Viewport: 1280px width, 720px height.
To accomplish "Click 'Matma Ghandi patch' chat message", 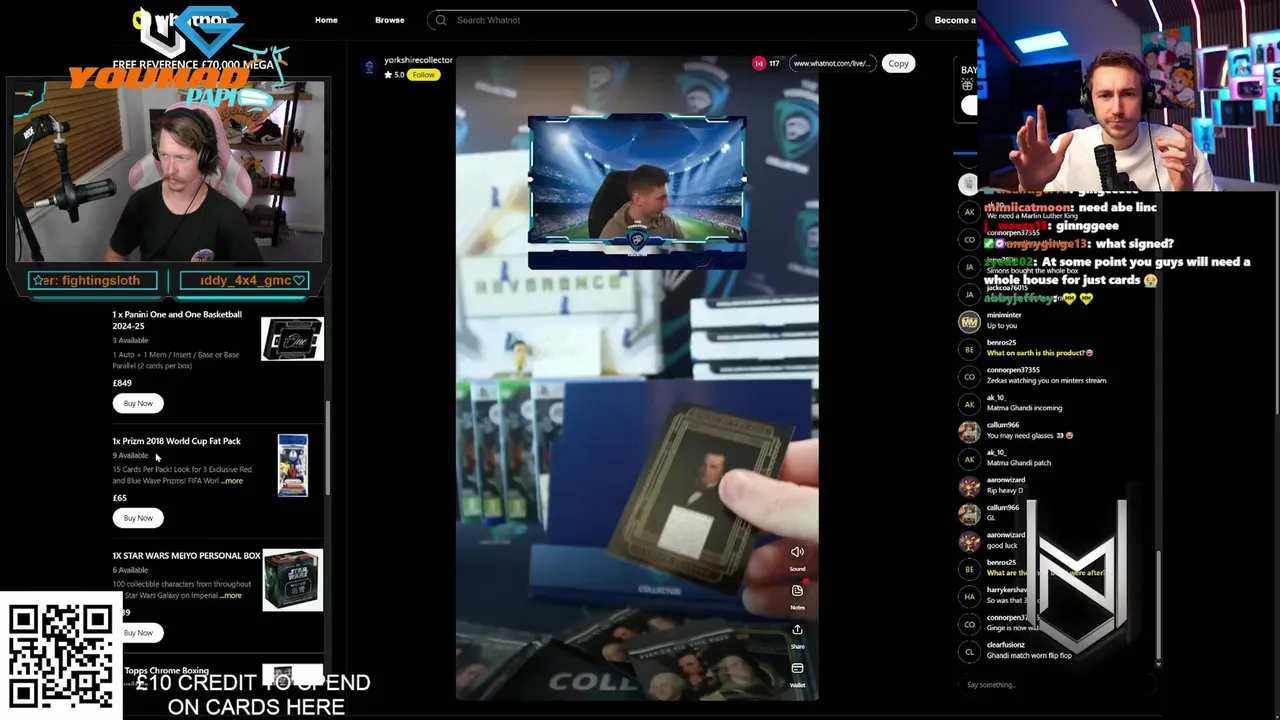I will (x=1019, y=463).
